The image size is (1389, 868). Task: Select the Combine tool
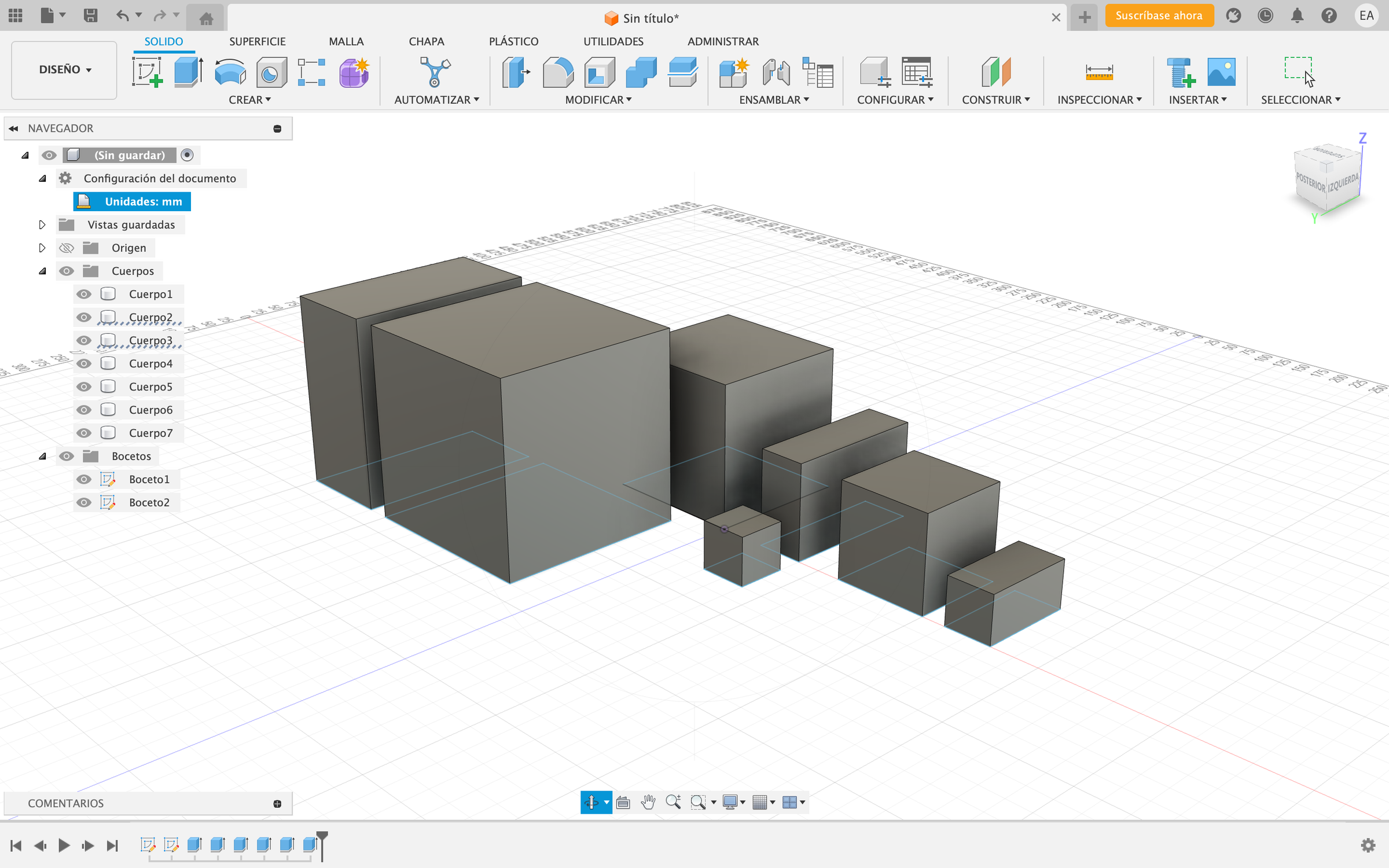coord(641,72)
